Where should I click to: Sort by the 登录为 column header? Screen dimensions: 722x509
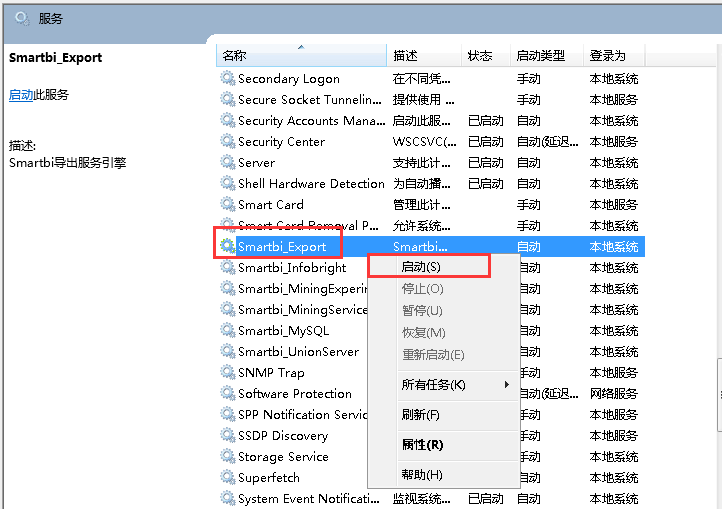614,56
